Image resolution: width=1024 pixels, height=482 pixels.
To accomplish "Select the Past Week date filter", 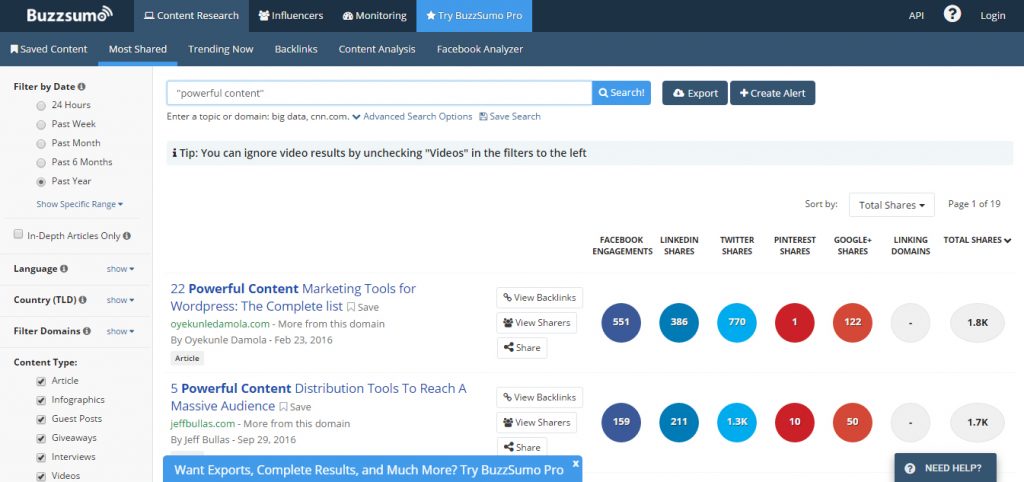I will (x=40, y=124).
